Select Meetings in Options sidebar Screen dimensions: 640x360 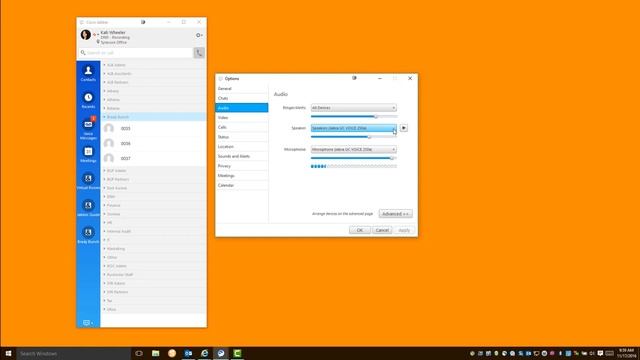[242, 176]
